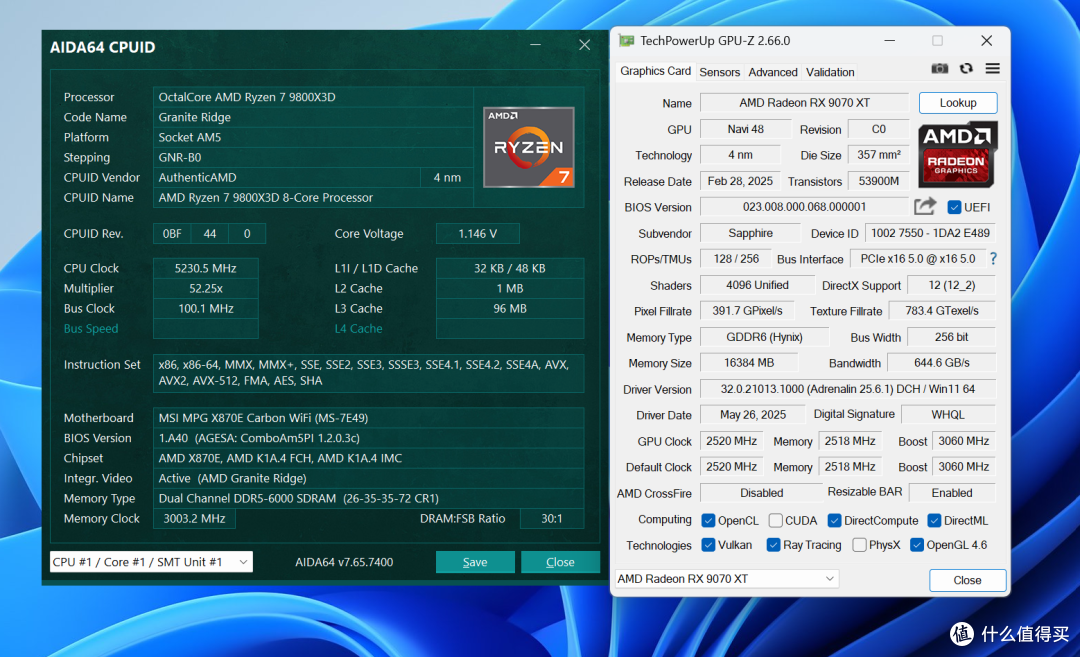Click the Bus Interface question mark
The height and width of the screenshot is (657, 1080).
(x=993, y=259)
